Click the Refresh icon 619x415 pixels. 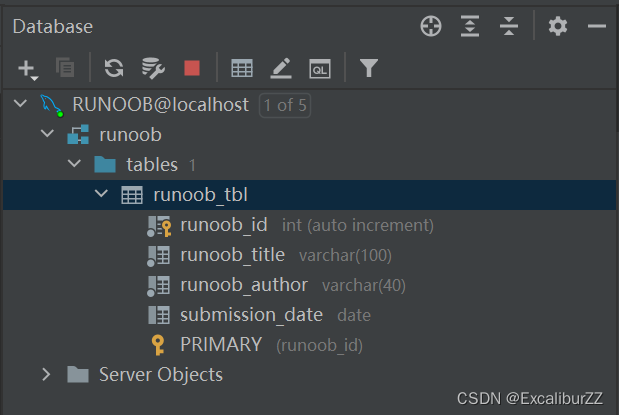114,68
